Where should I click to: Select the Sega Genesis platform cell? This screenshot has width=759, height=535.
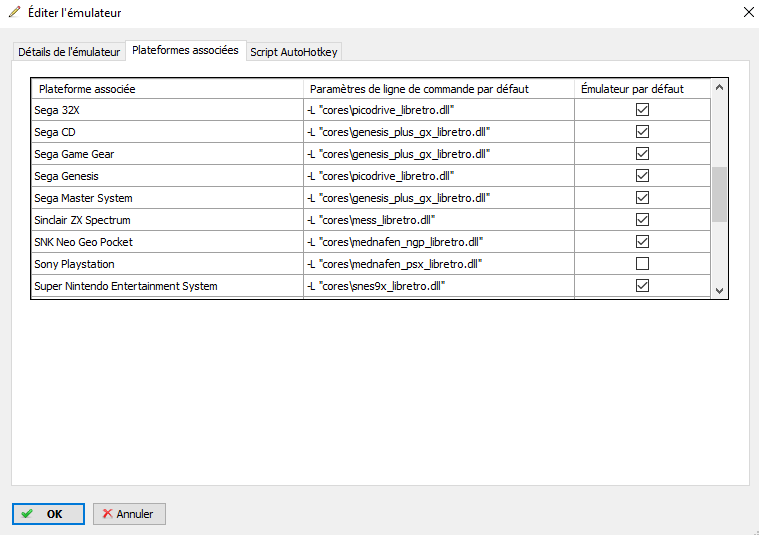[167, 176]
